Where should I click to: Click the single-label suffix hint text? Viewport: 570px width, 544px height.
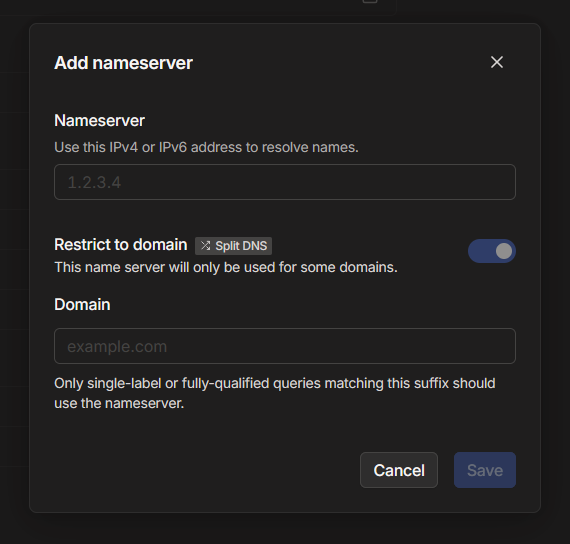(275, 393)
